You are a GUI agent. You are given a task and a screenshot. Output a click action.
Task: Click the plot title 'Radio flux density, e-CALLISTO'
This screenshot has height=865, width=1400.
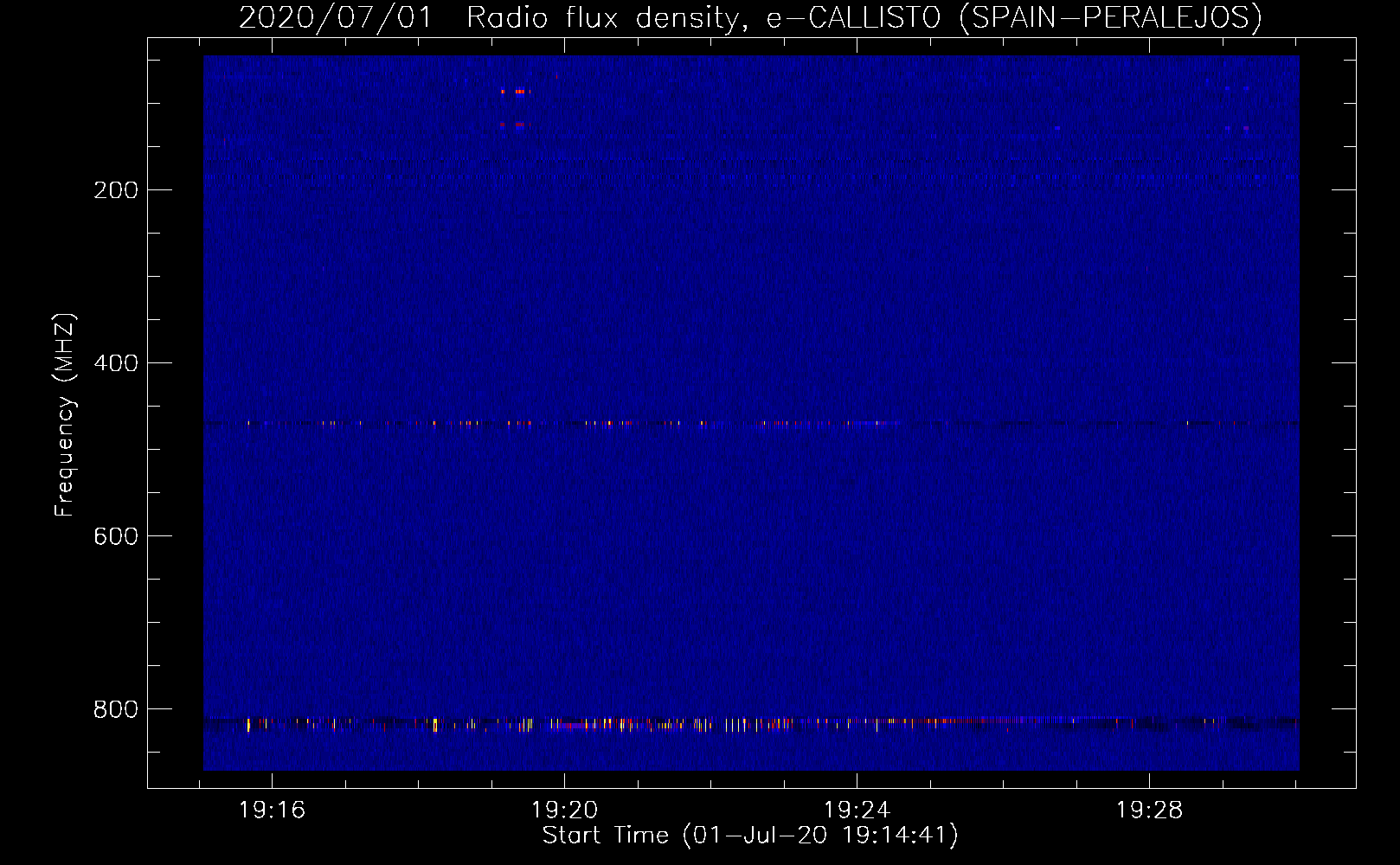click(x=703, y=18)
